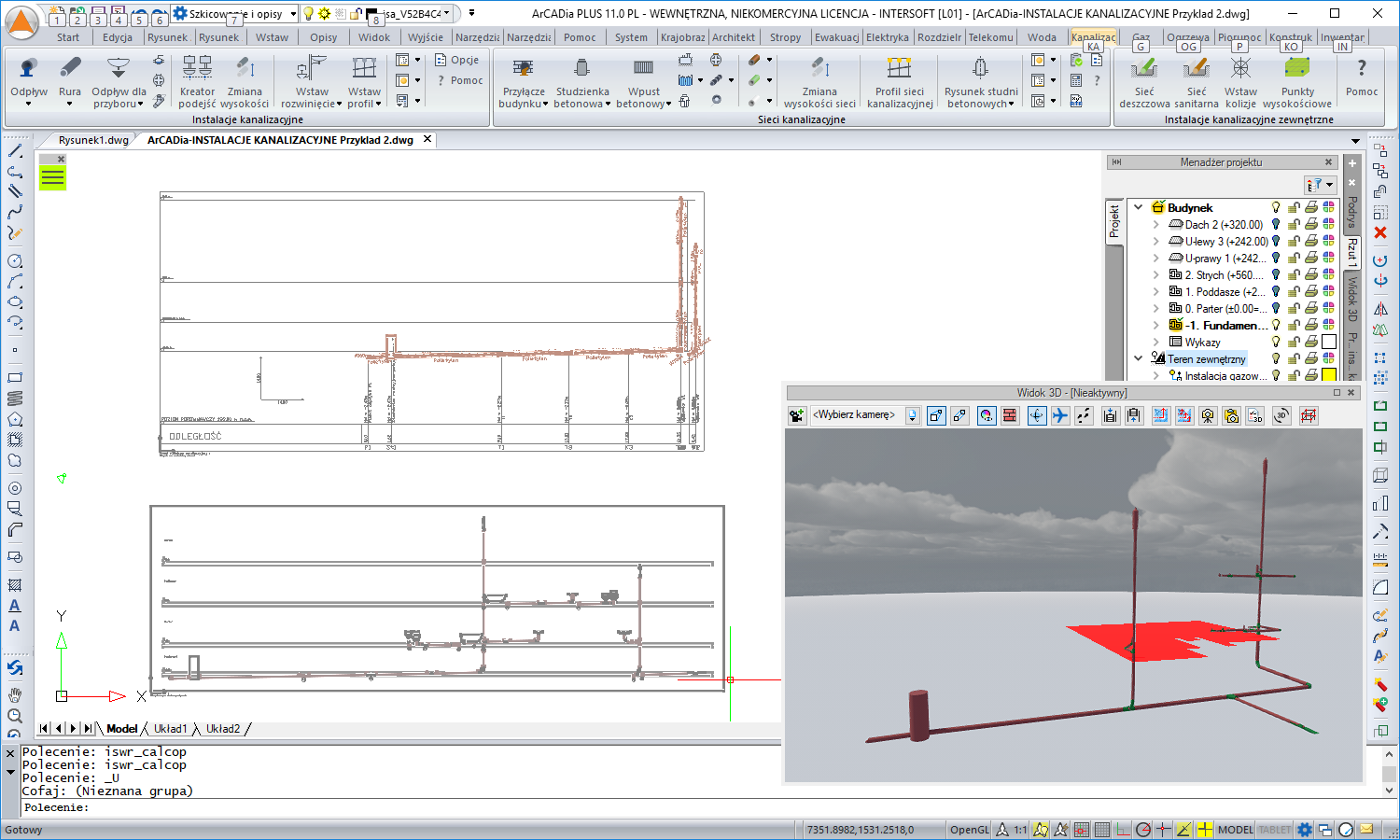Insert Studzienka betonowa manhole
This screenshot has height=840, width=1400.
pyautogui.click(x=581, y=81)
